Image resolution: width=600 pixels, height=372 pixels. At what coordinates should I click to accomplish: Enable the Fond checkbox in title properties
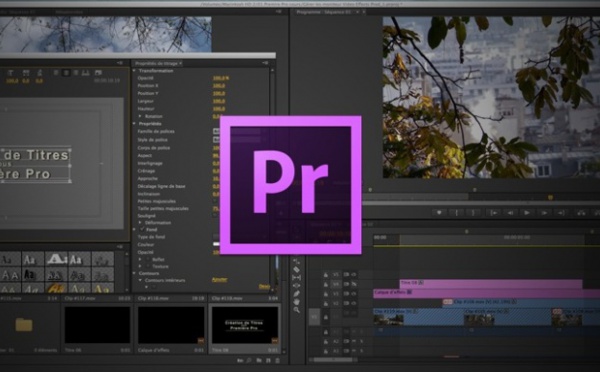click(142, 229)
